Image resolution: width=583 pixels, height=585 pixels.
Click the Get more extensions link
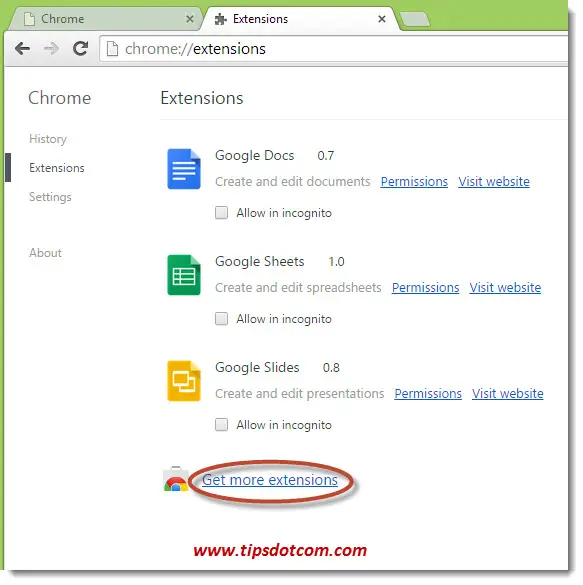[x=270, y=480]
